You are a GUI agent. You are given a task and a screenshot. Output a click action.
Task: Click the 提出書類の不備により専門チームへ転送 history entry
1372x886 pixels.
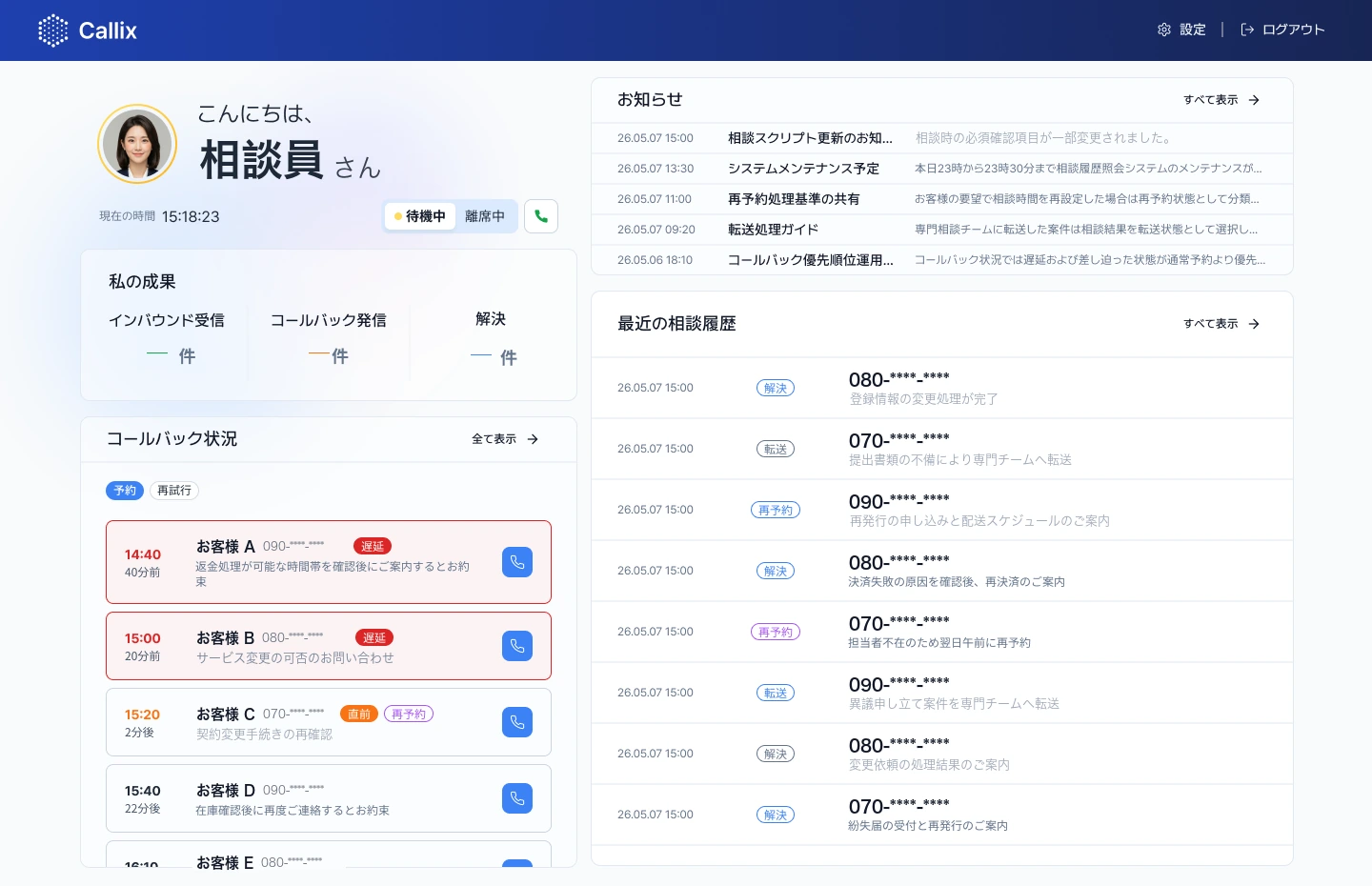(942, 449)
